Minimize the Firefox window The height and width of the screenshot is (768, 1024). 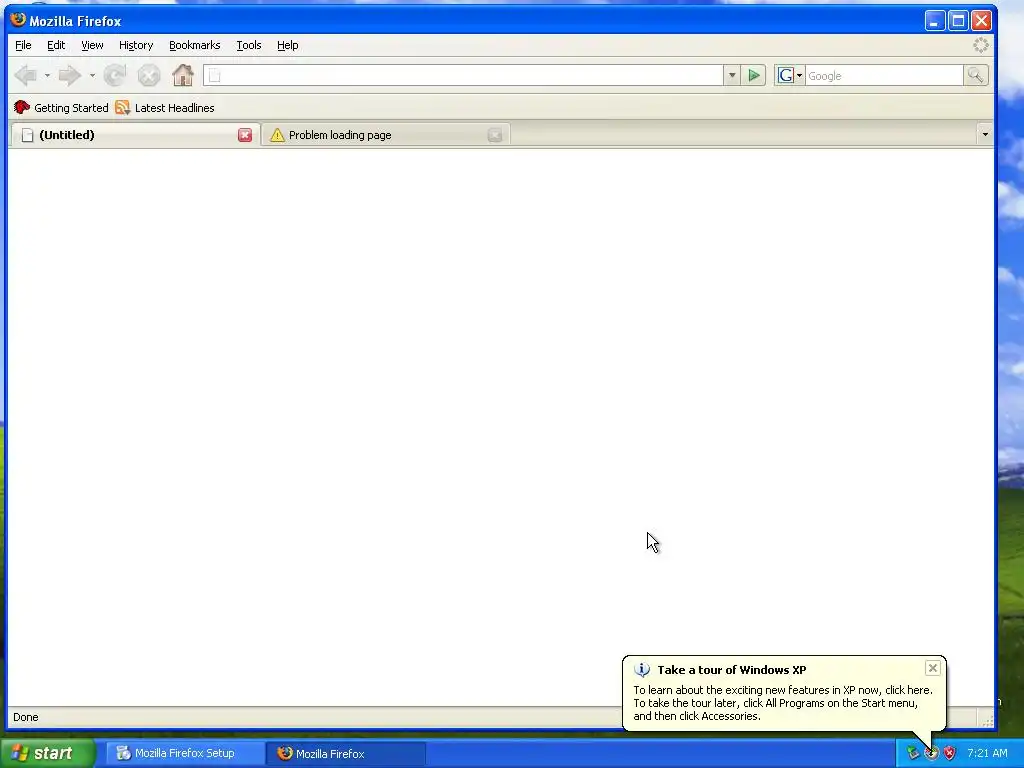[x=935, y=21]
